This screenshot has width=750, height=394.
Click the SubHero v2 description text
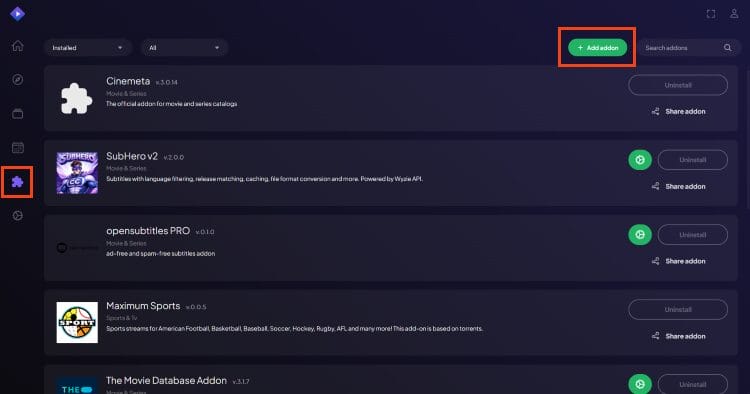tap(265, 179)
